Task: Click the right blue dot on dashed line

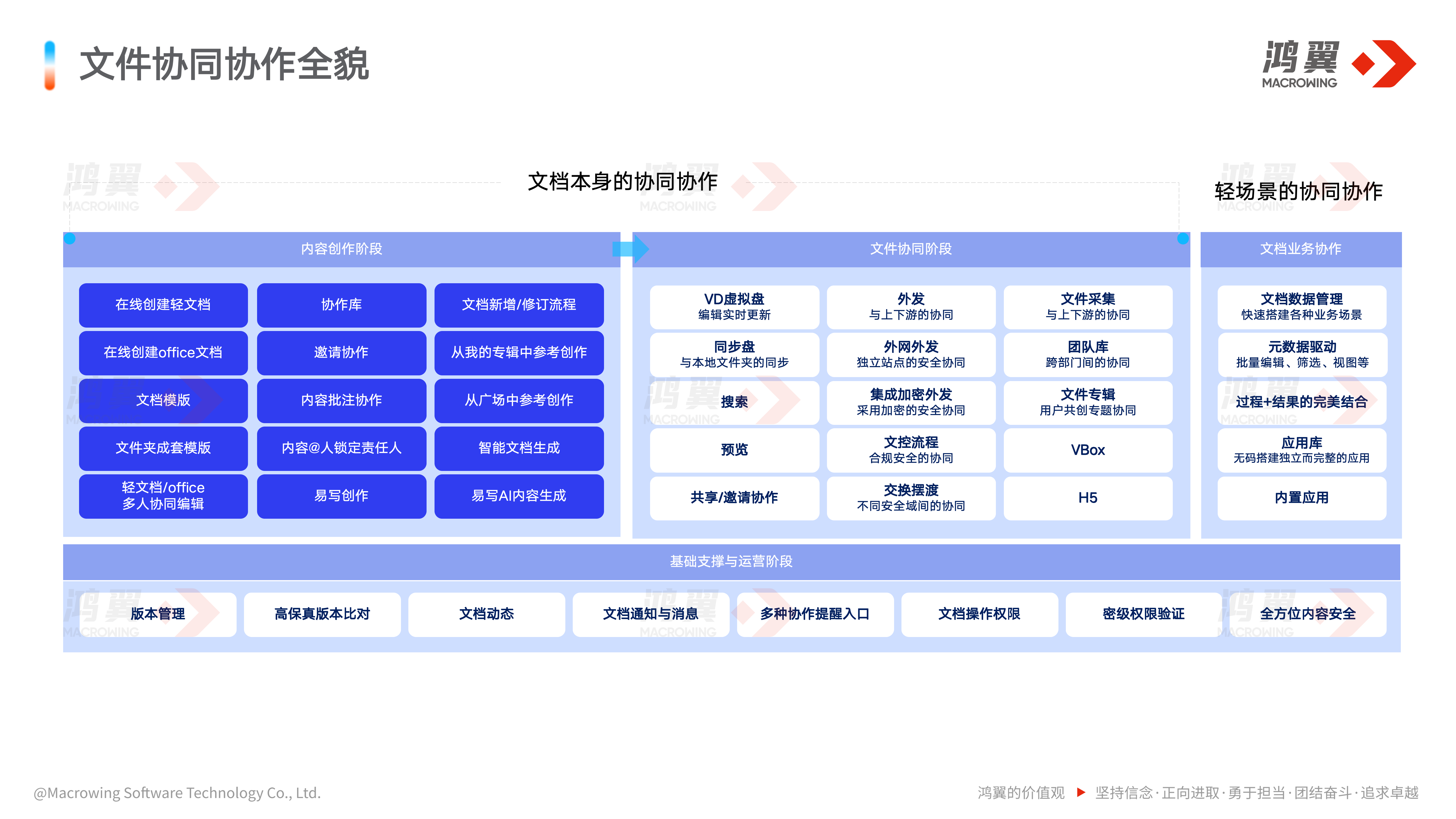Action: 1182,239
